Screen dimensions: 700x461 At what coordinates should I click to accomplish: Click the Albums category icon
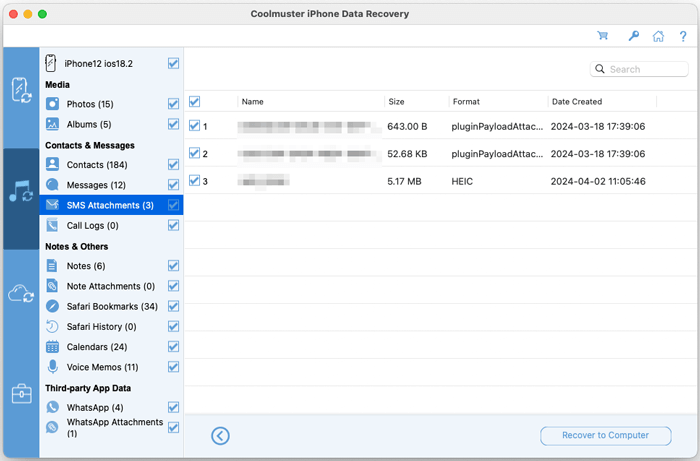tap(52, 124)
